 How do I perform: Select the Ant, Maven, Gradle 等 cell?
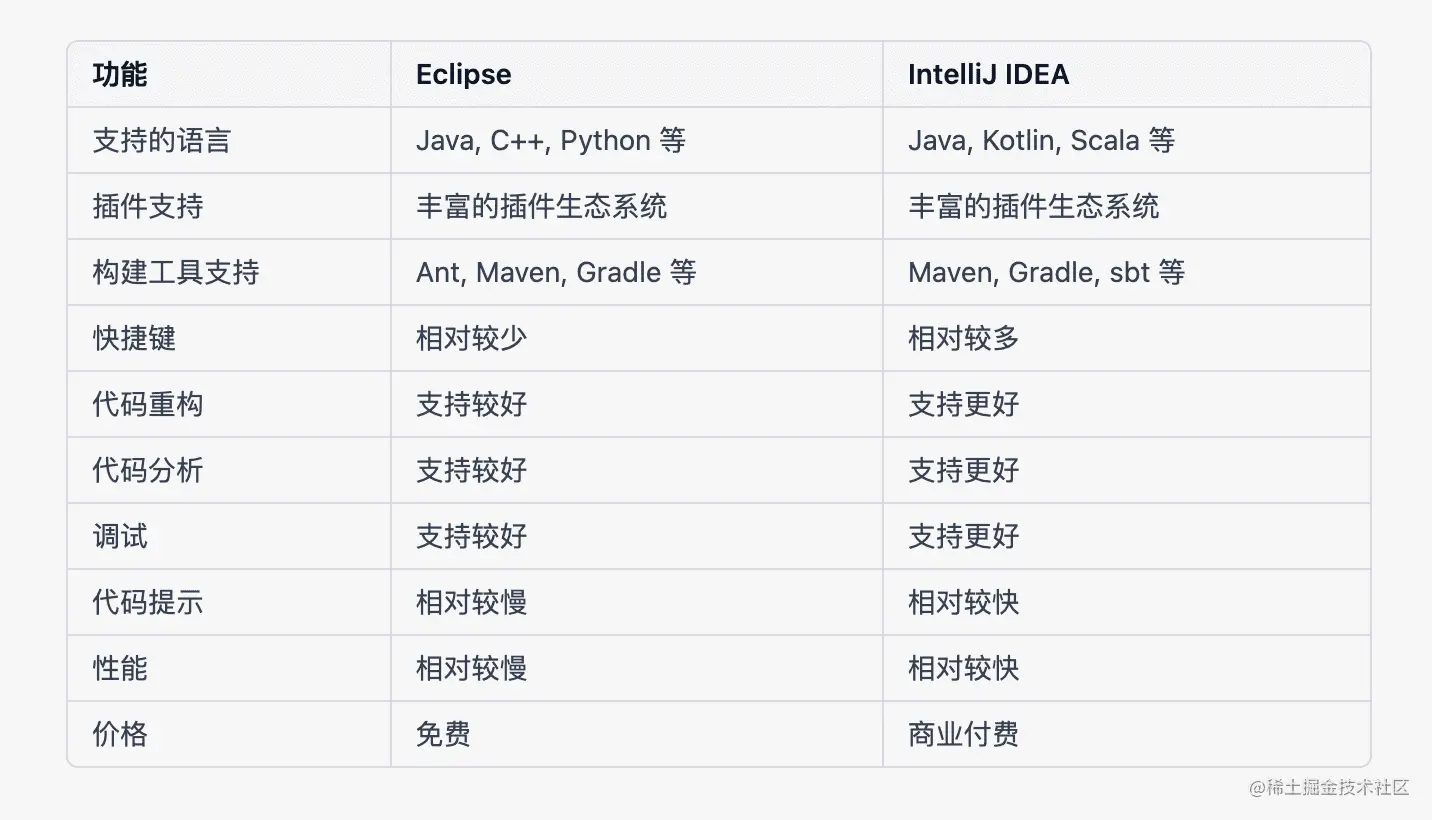(x=556, y=272)
